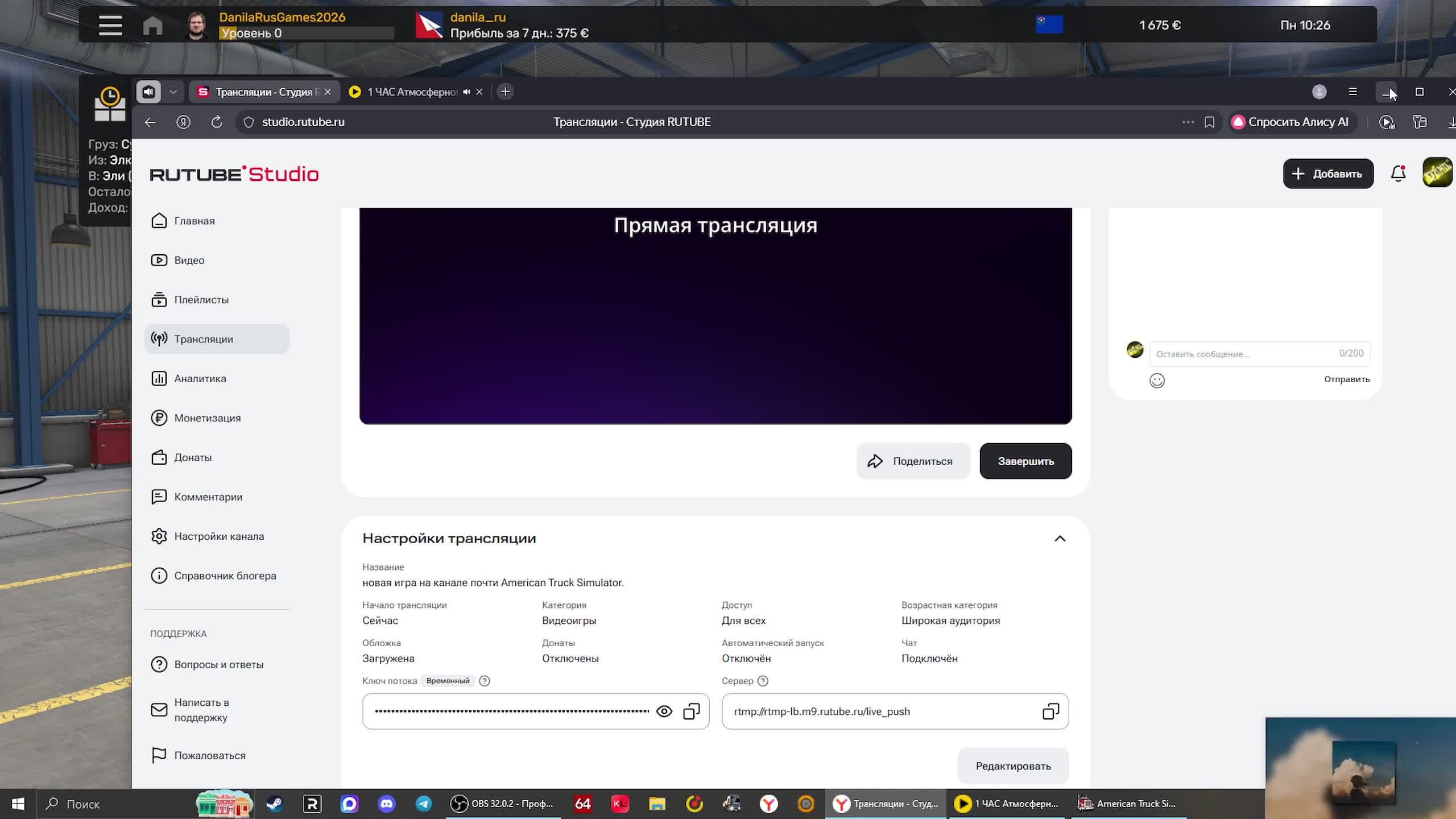Click the help icon beside Ключ потока
Image resolution: width=1456 pixels, height=819 pixels.
pos(485,681)
